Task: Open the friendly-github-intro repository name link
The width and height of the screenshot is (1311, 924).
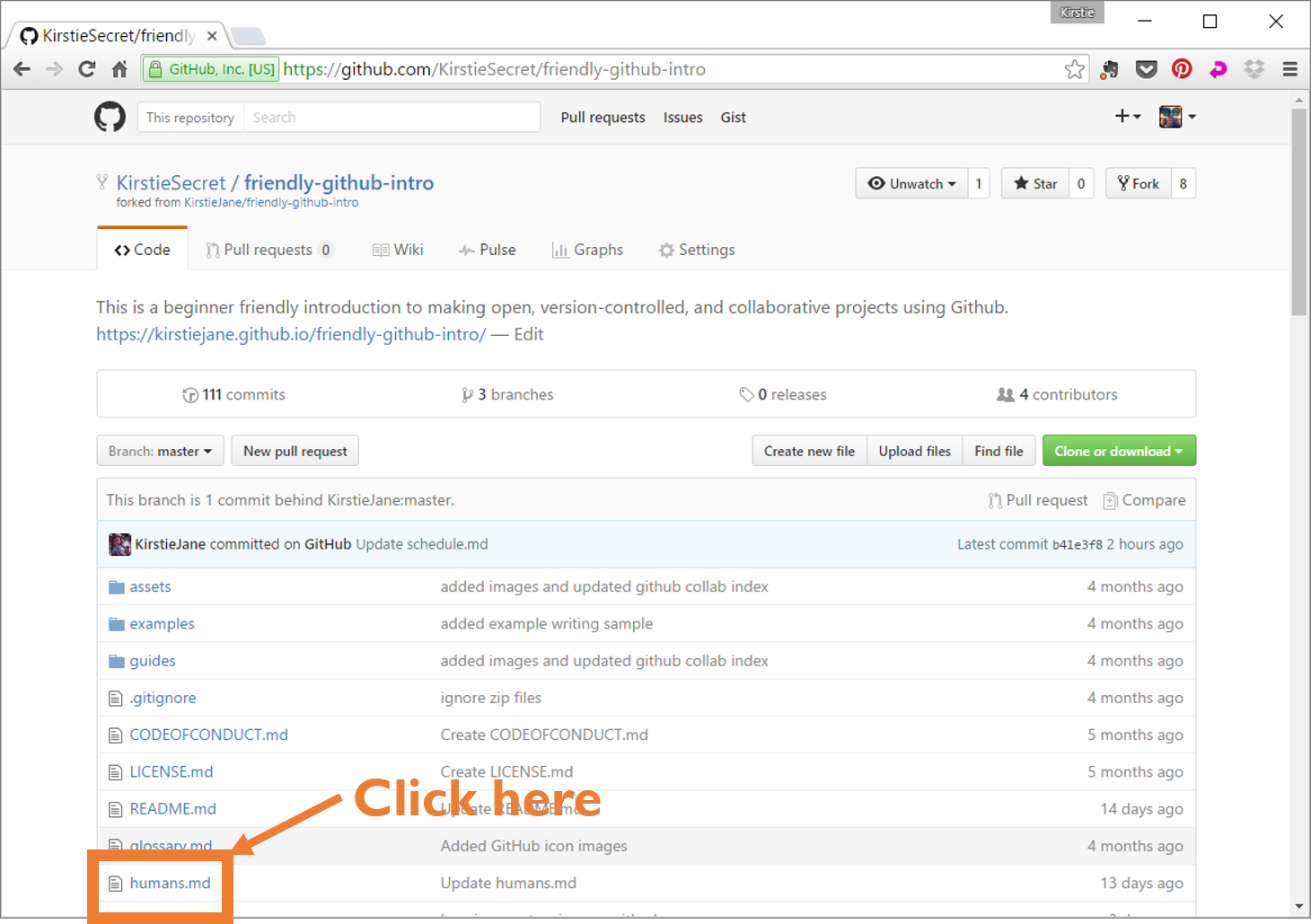Action: pos(339,182)
